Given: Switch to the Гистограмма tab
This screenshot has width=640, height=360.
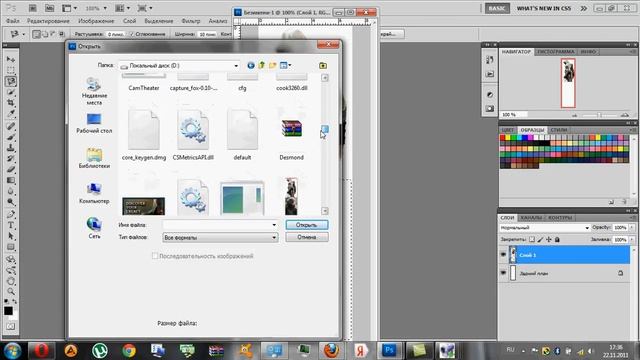Looking at the screenshot, I should [x=555, y=52].
